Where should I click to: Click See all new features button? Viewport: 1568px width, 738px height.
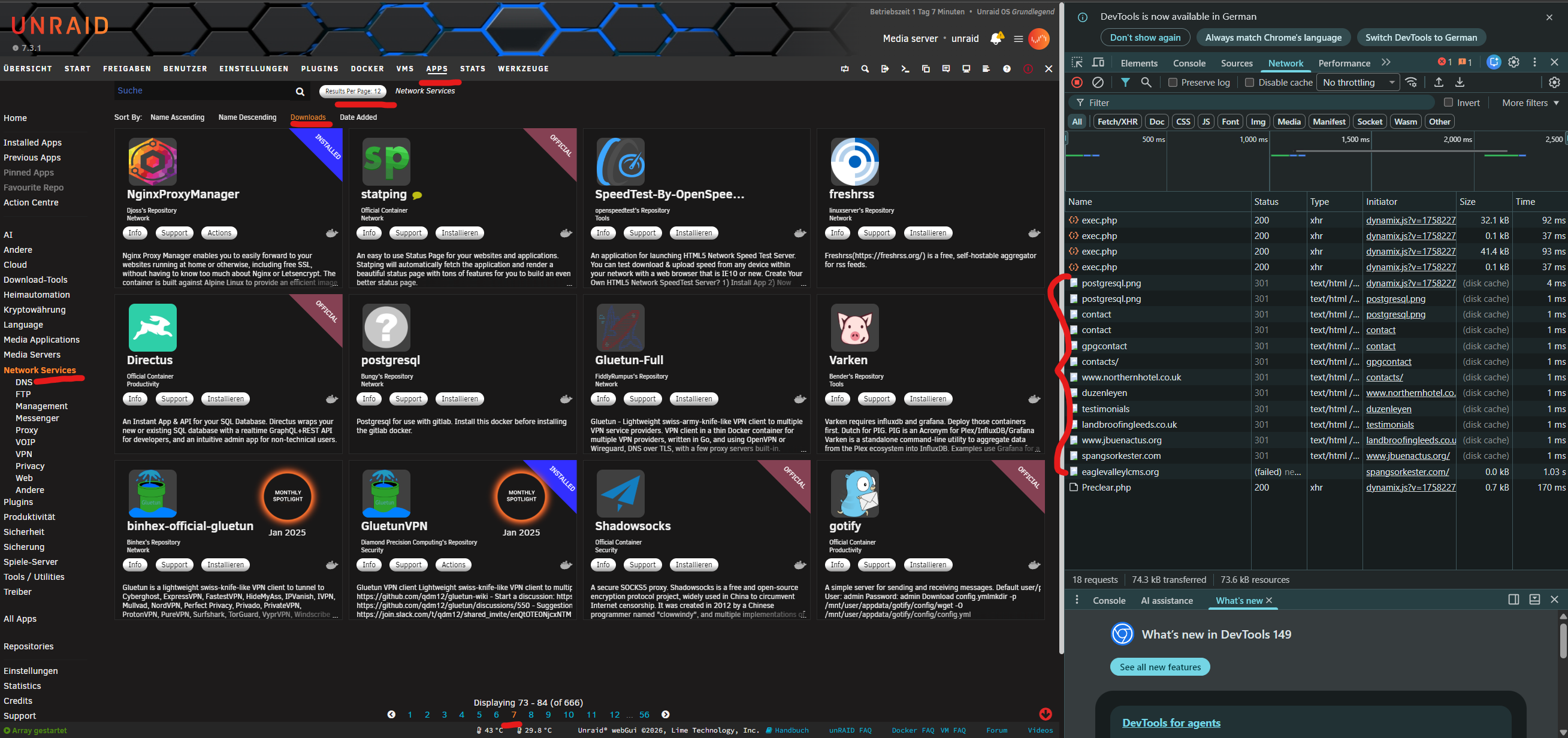coord(1159,667)
